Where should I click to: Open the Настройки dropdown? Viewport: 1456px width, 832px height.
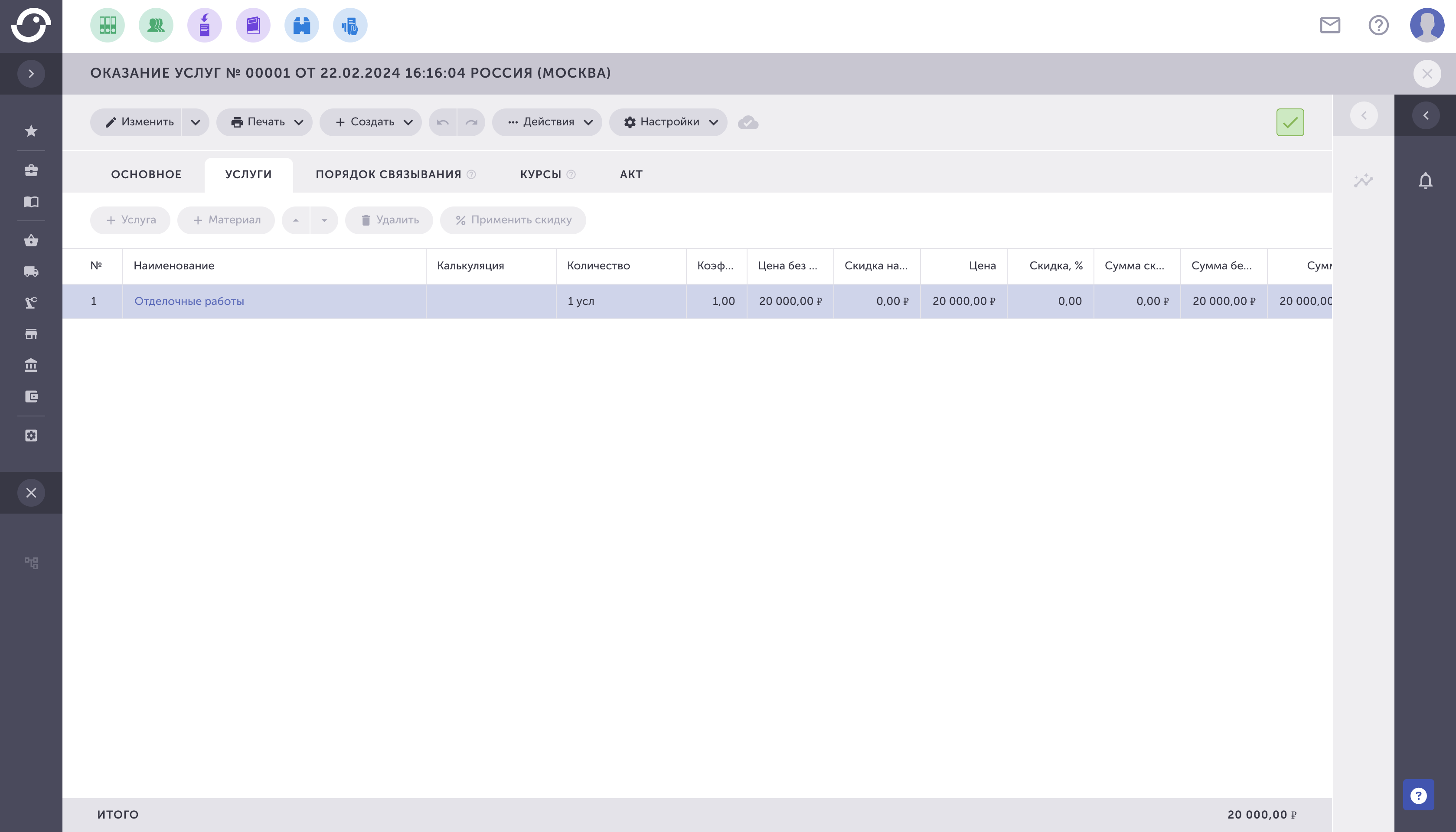pyautogui.click(x=668, y=122)
